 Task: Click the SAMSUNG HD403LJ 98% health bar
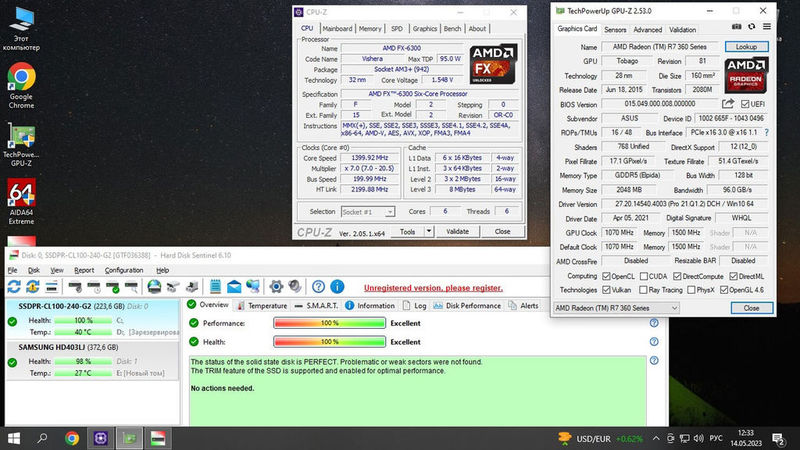pos(83,361)
